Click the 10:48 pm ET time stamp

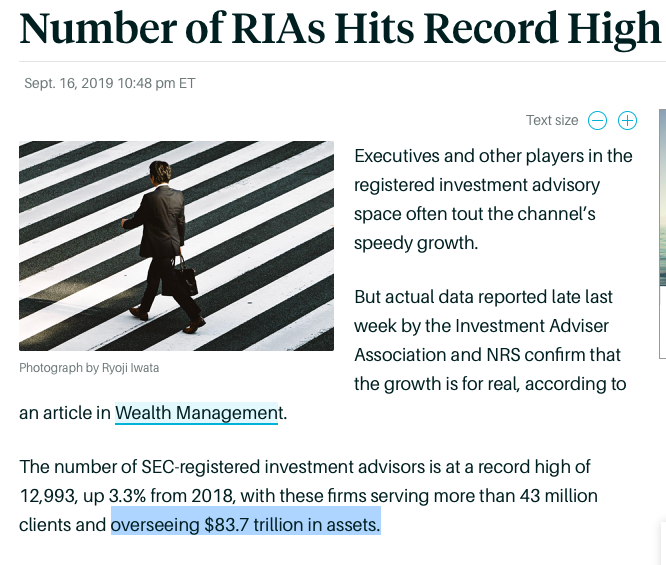click(156, 83)
